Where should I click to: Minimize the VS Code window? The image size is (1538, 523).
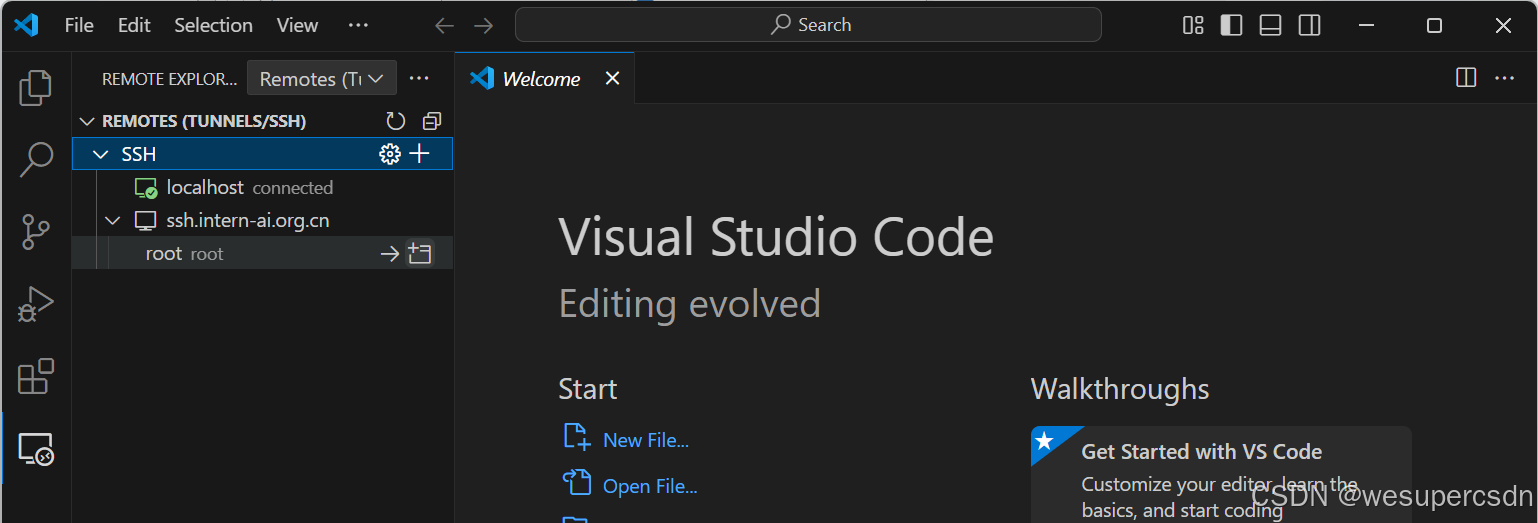click(x=1365, y=26)
